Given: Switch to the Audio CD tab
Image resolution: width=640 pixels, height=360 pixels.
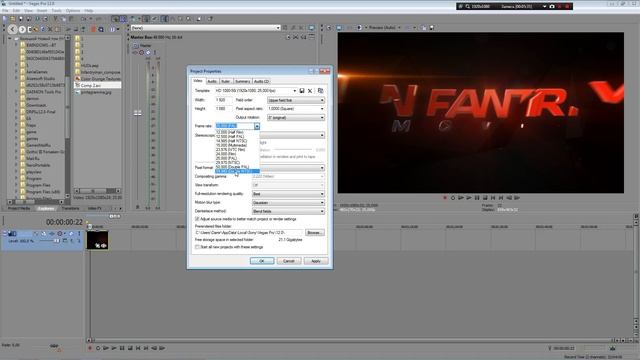Looking at the screenshot, I should click(x=262, y=81).
